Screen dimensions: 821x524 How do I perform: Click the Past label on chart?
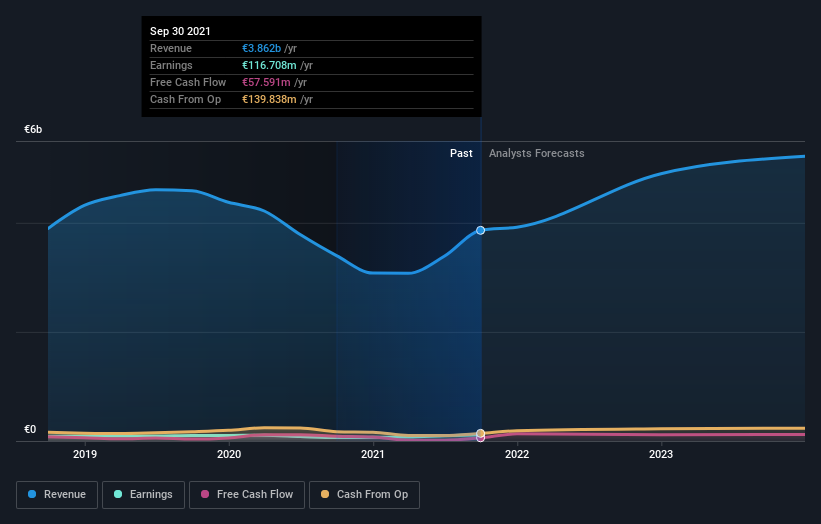pos(461,153)
